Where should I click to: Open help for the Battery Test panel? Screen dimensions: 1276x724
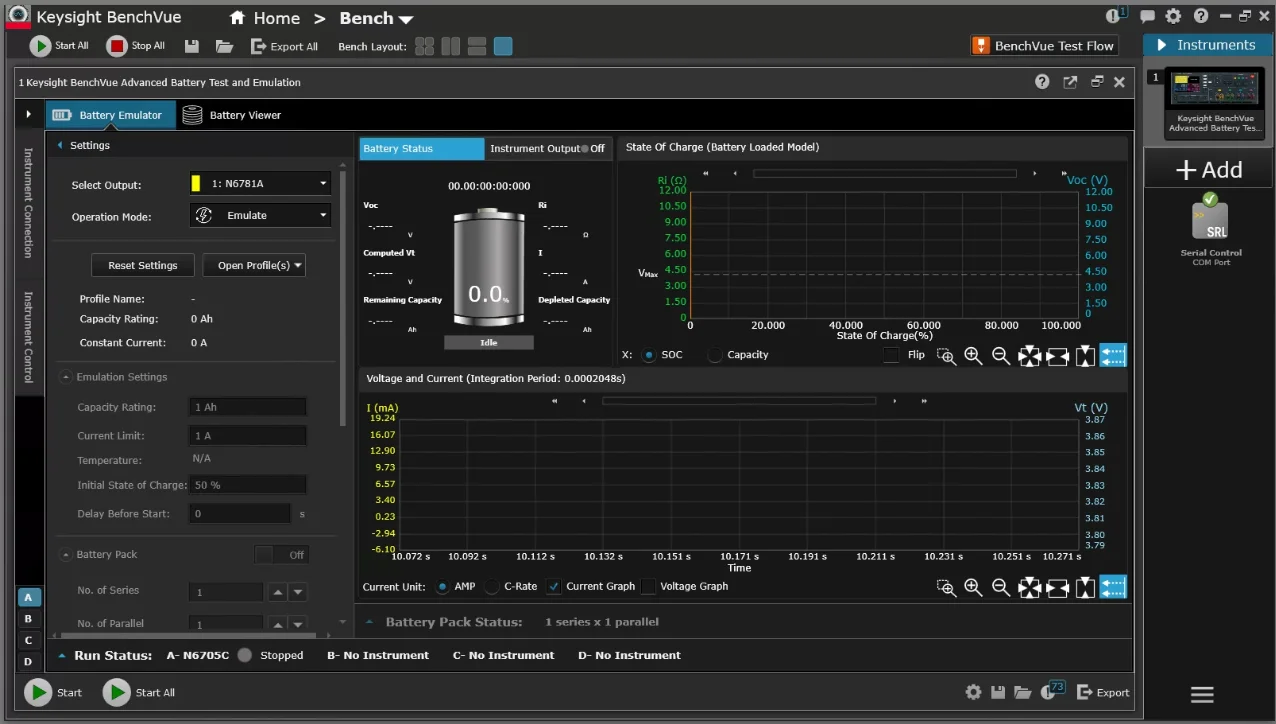click(1042, 82)
